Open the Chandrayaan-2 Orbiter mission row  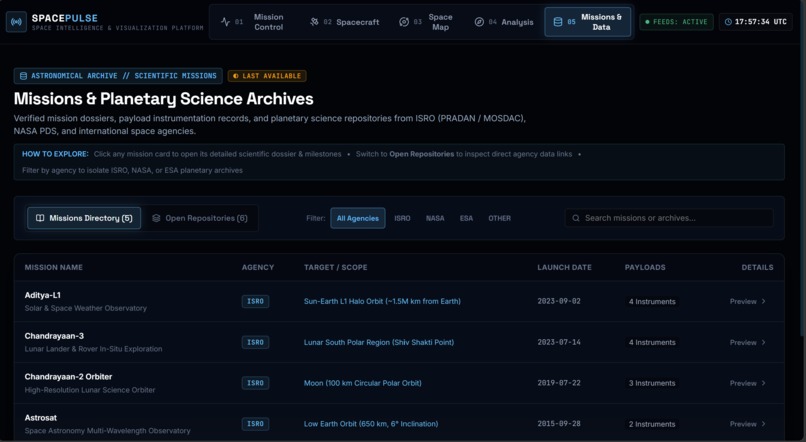pyautogui.click(x=399, y=383)
